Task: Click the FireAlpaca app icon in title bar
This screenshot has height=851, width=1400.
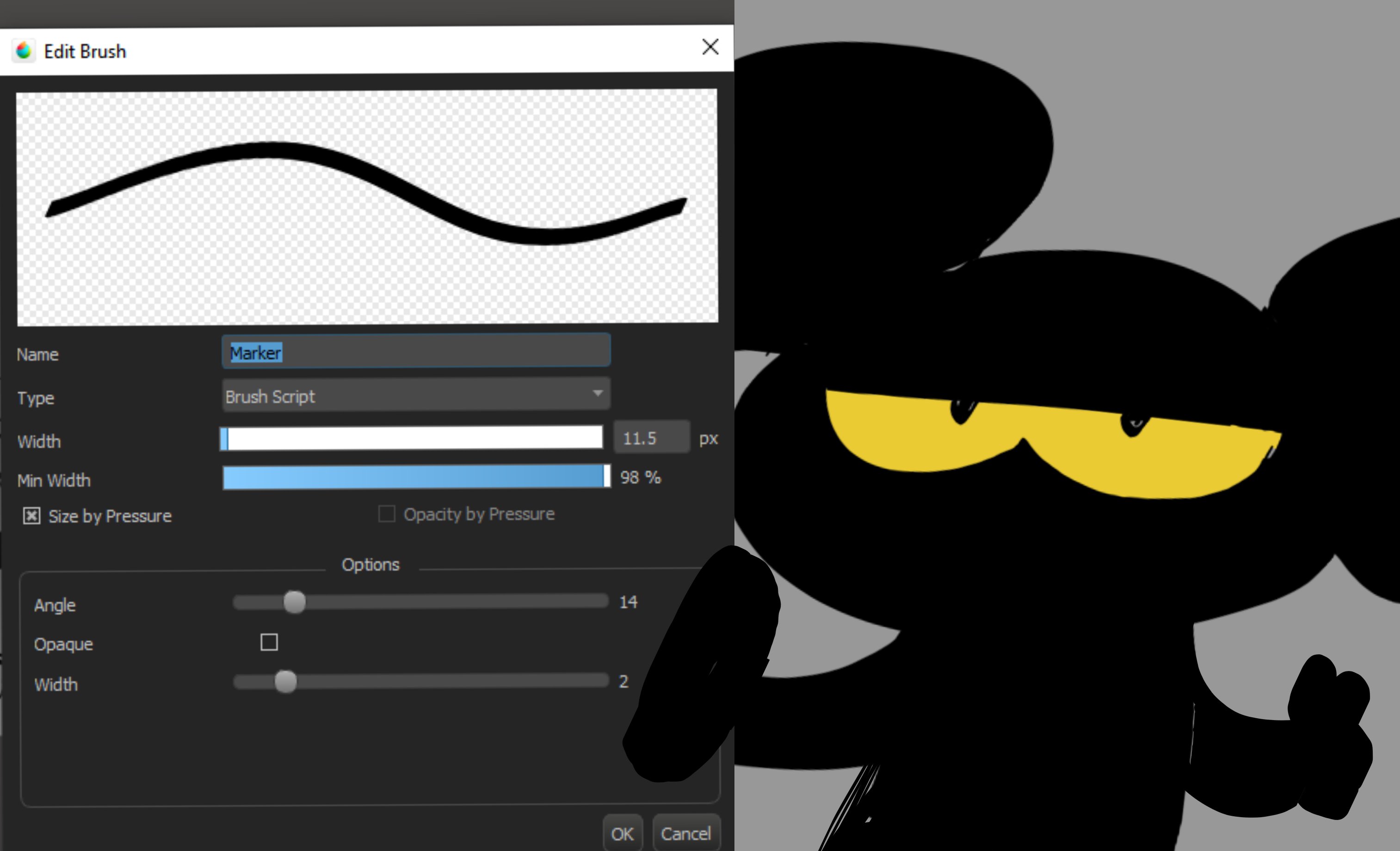Action: [x=24, y=51]
